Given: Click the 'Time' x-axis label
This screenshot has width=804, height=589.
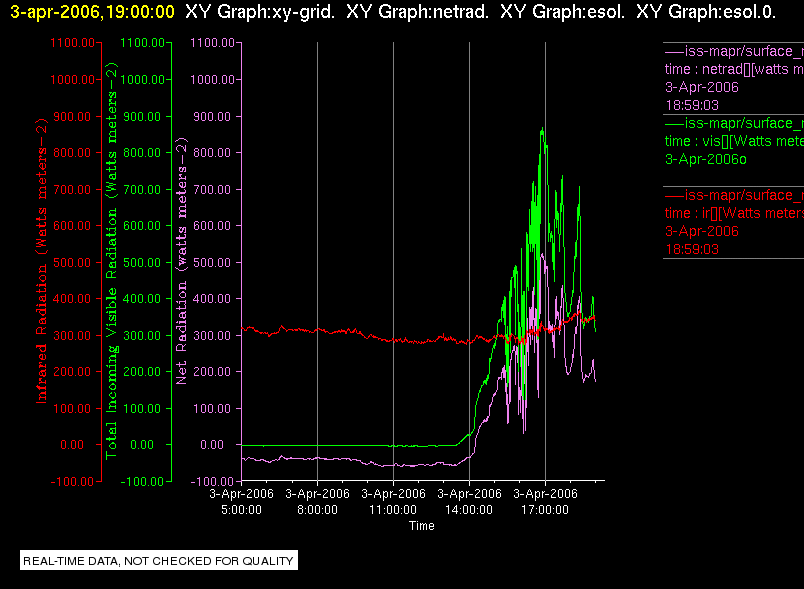Looking at the screenshot, I should pyautogui.click(x=421, y=526).
